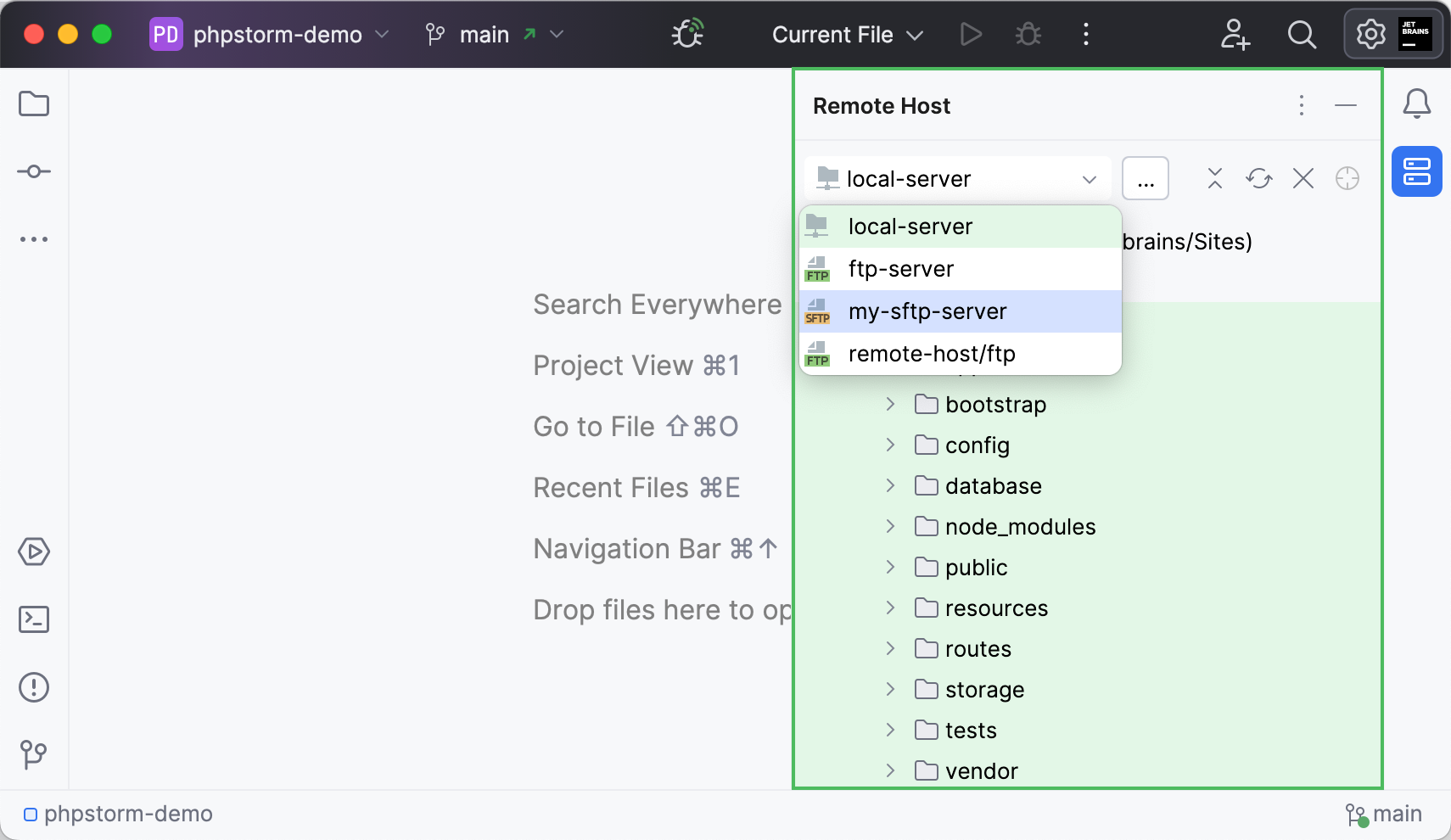Select my-sftp-server from the server list
Screen dimensions: 1451x840
coord(927,311)
